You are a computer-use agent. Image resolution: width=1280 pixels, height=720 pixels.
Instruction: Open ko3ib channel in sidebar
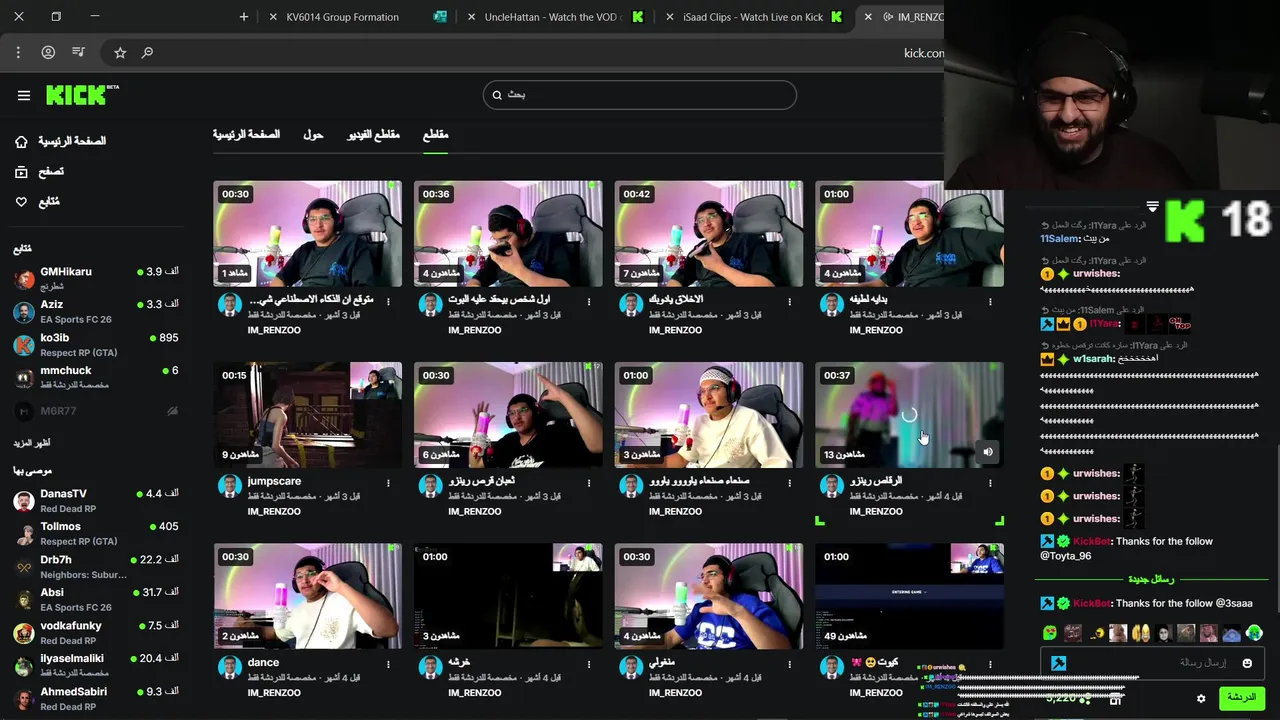[x=96, y=344]
